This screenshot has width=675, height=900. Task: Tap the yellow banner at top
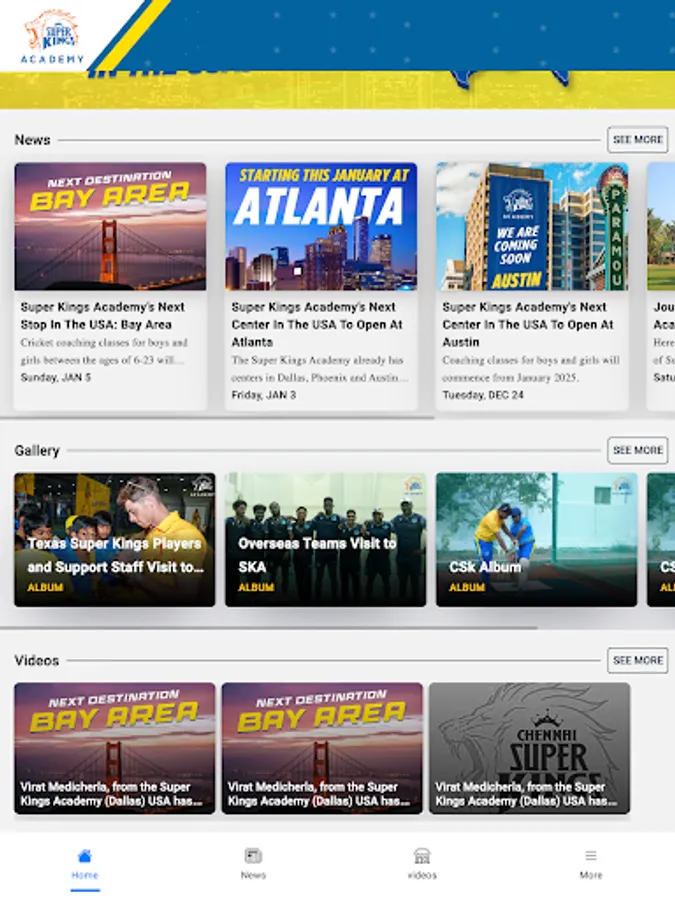[338, 90]
